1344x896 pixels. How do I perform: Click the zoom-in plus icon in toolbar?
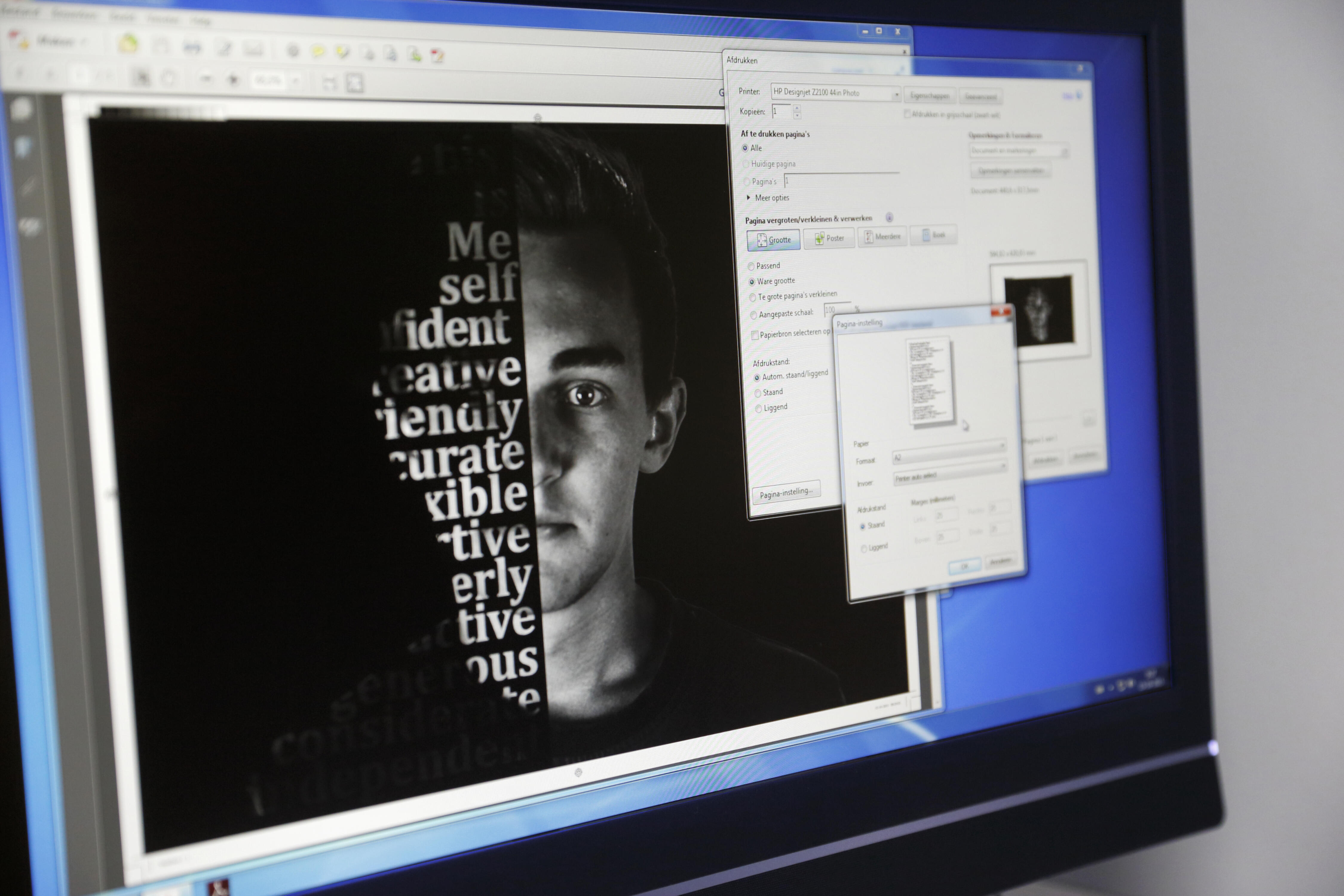233,79
